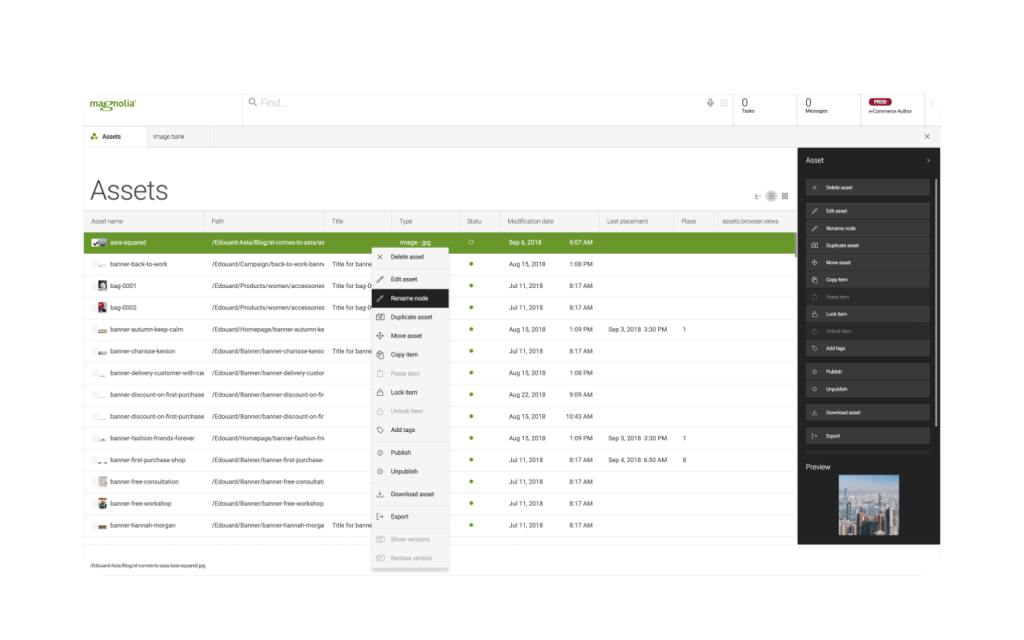
Task: Open the Image bank tab
Action: point(168,136)
